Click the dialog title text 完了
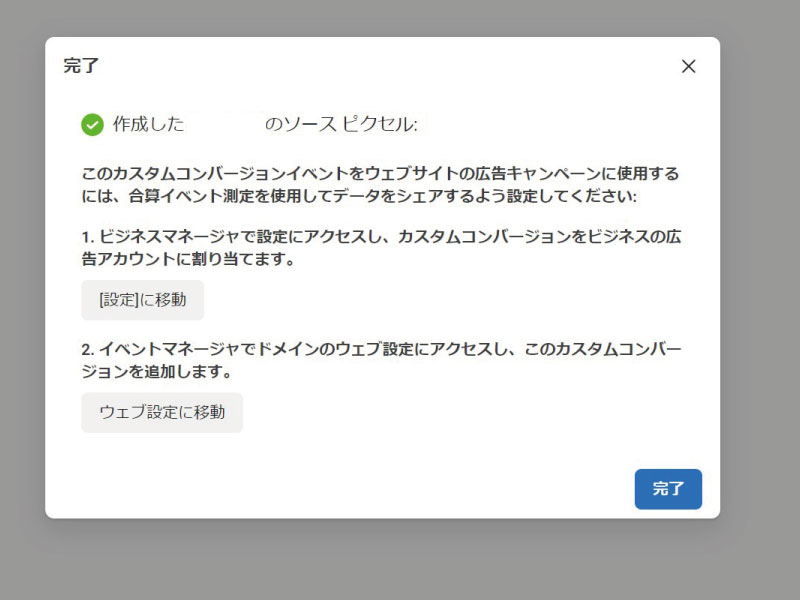This screenshot has height=600, width=800. (x=81, y=66)
